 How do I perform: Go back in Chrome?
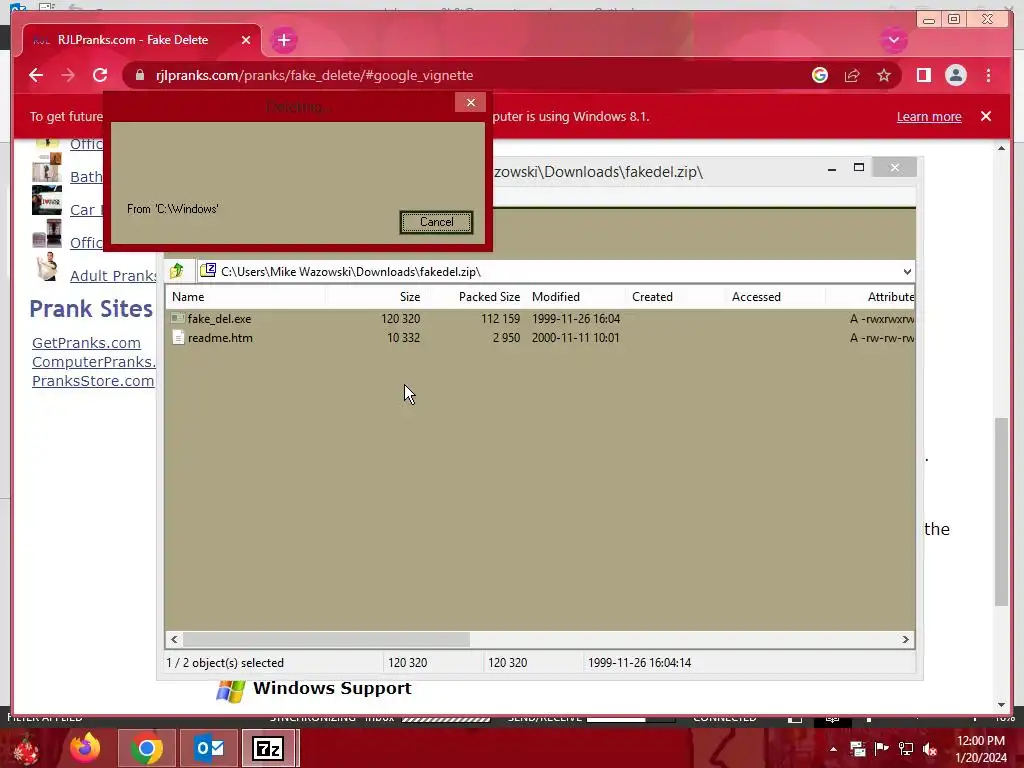36,75
